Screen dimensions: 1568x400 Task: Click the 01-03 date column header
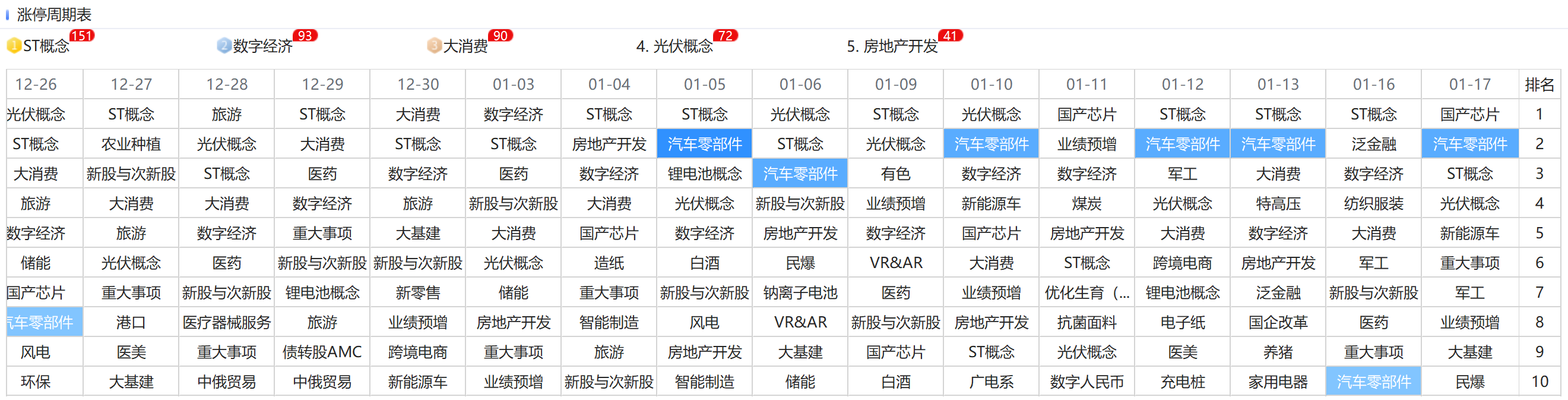click(513, 84)
